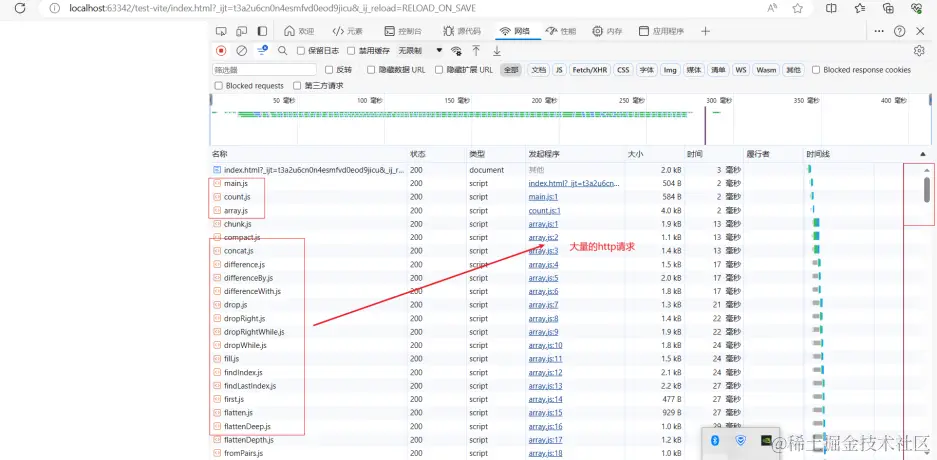
Task: Filter by Img request type
Action: [x=670, y=70]
